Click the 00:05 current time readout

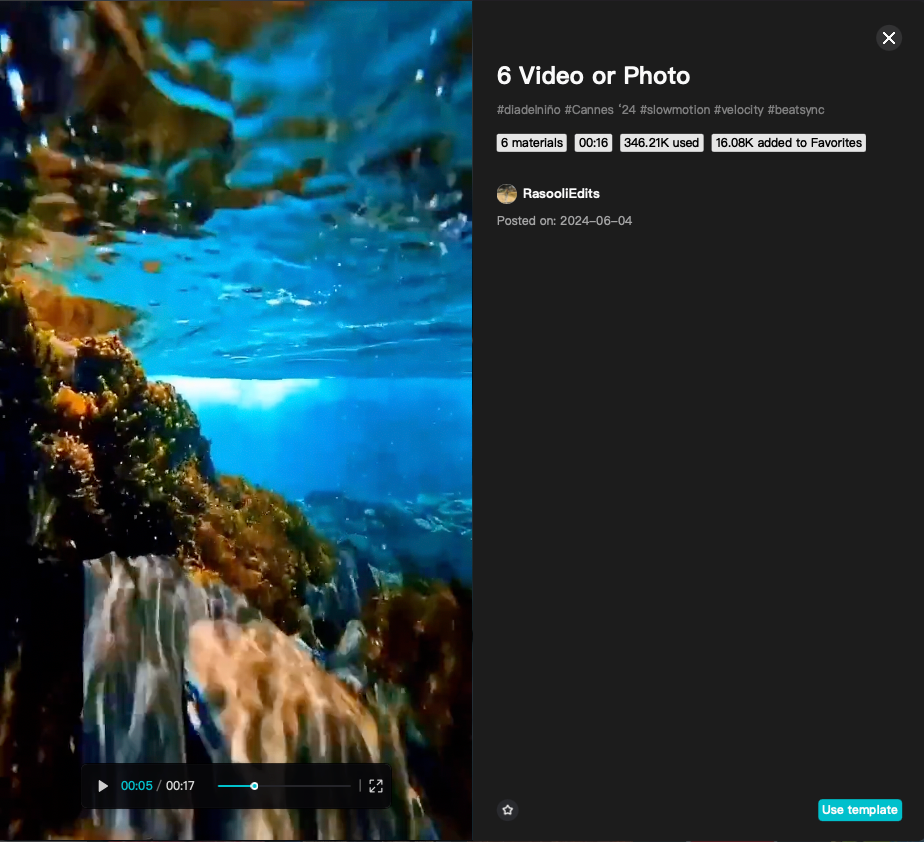point(137,786)
